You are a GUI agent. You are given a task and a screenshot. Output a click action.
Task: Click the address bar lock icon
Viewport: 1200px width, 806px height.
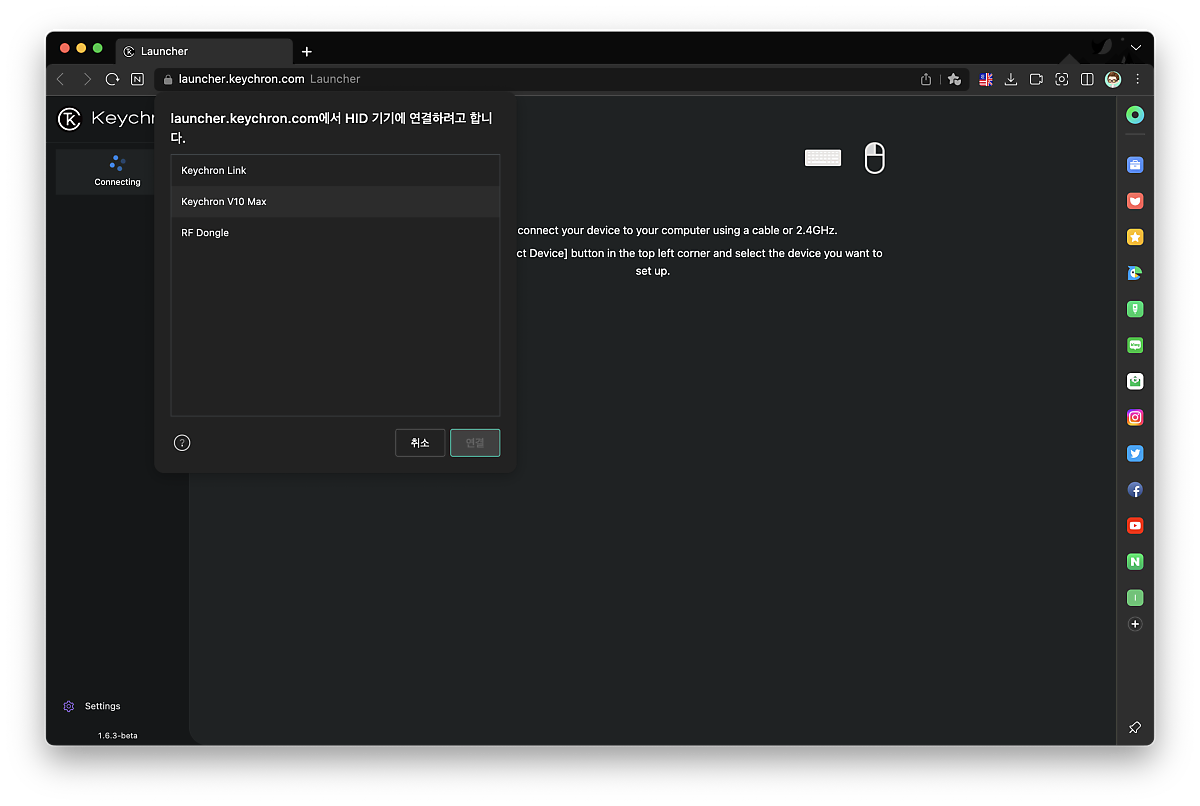click(168, 79)
